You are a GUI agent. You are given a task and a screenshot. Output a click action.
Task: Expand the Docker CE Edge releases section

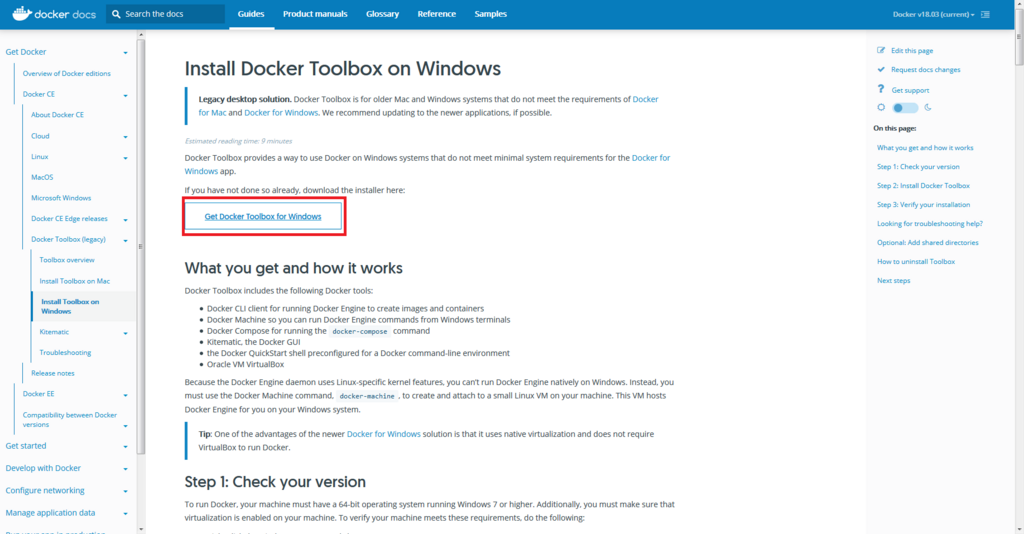(x=125, y=220)
